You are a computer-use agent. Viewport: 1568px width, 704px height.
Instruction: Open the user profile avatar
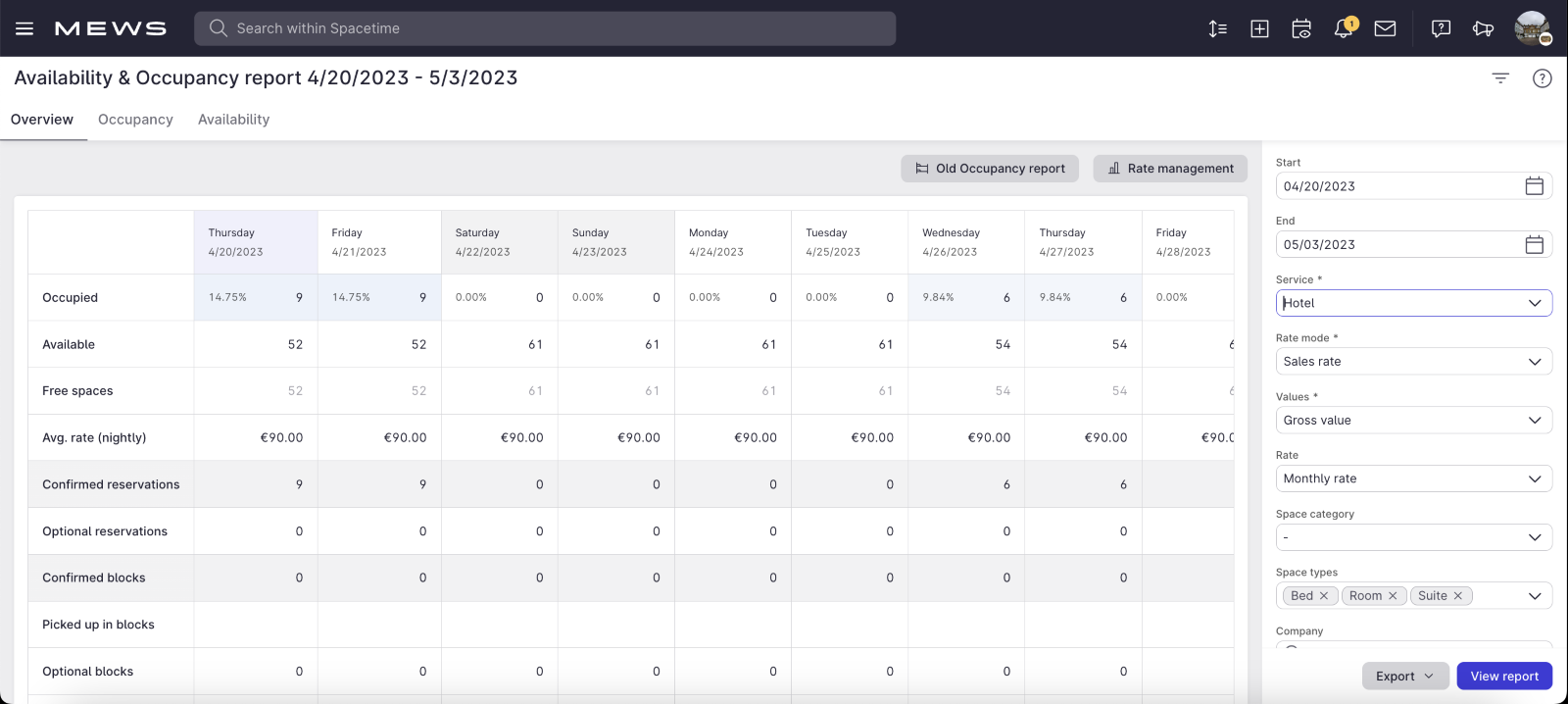pyautogui.click(x=1532, y=28)
